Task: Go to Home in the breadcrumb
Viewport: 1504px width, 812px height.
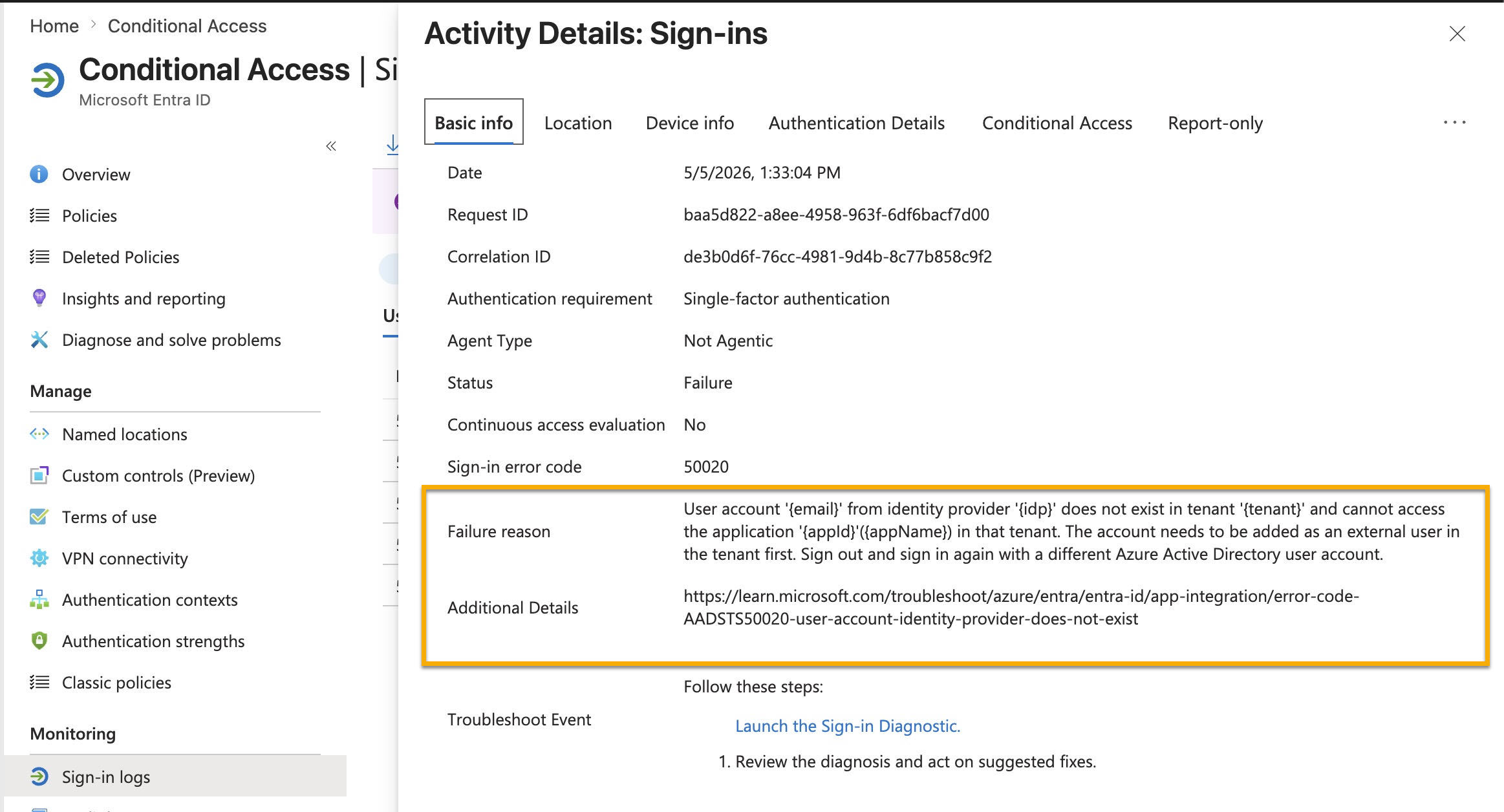Action: click(x=54, y=26)
